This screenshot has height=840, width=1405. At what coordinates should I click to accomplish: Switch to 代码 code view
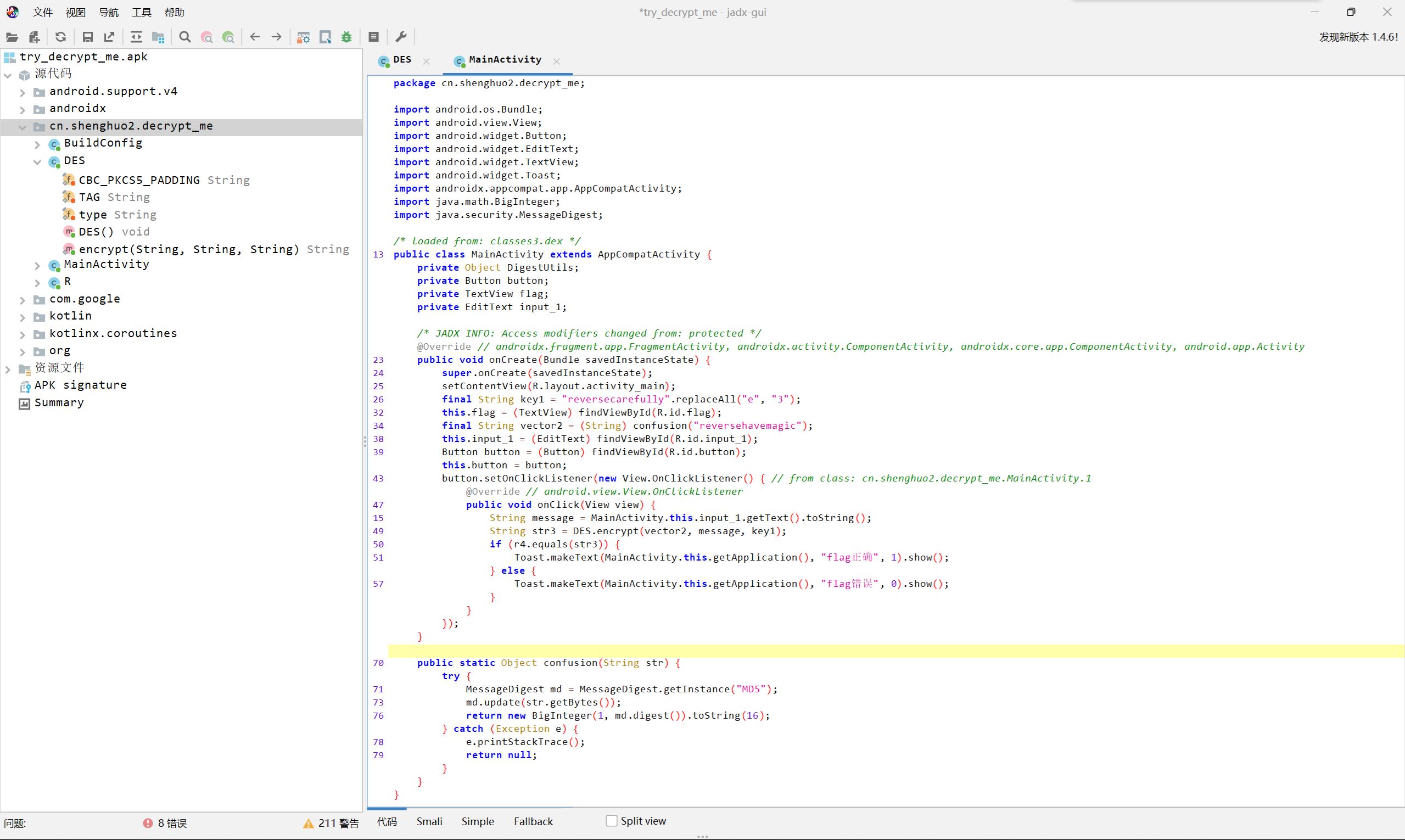point(387,821)
